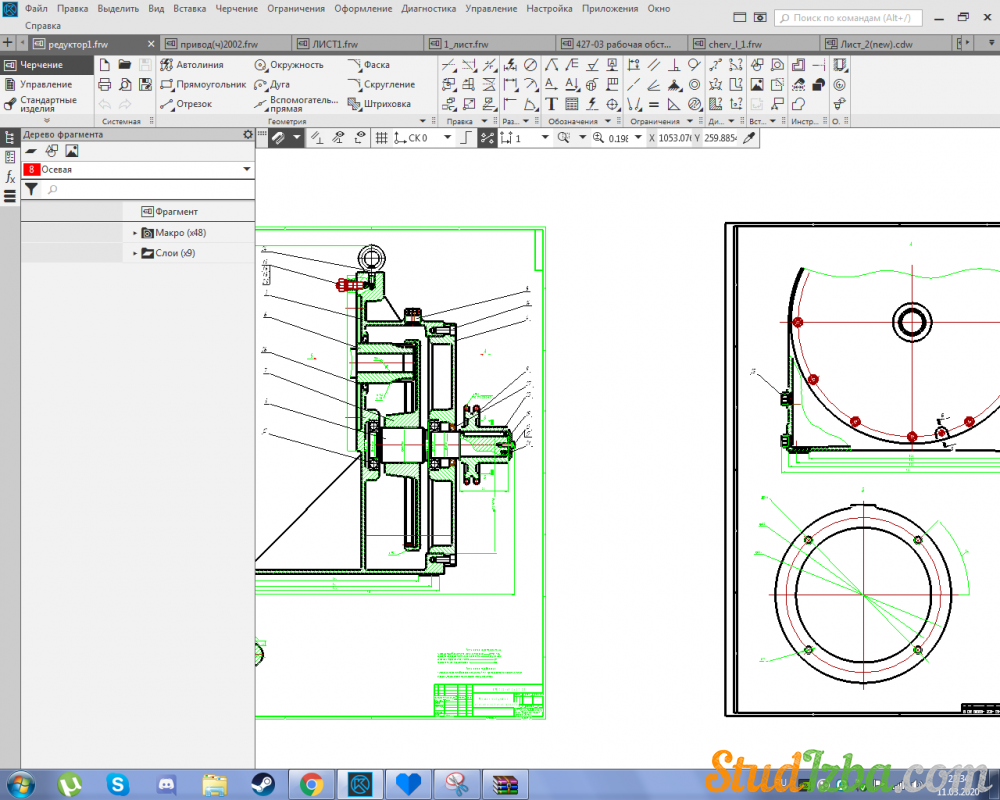Screen dimensions: 1000x800
Task: Toggle the snapping magnet button
Action: (278, 138)
